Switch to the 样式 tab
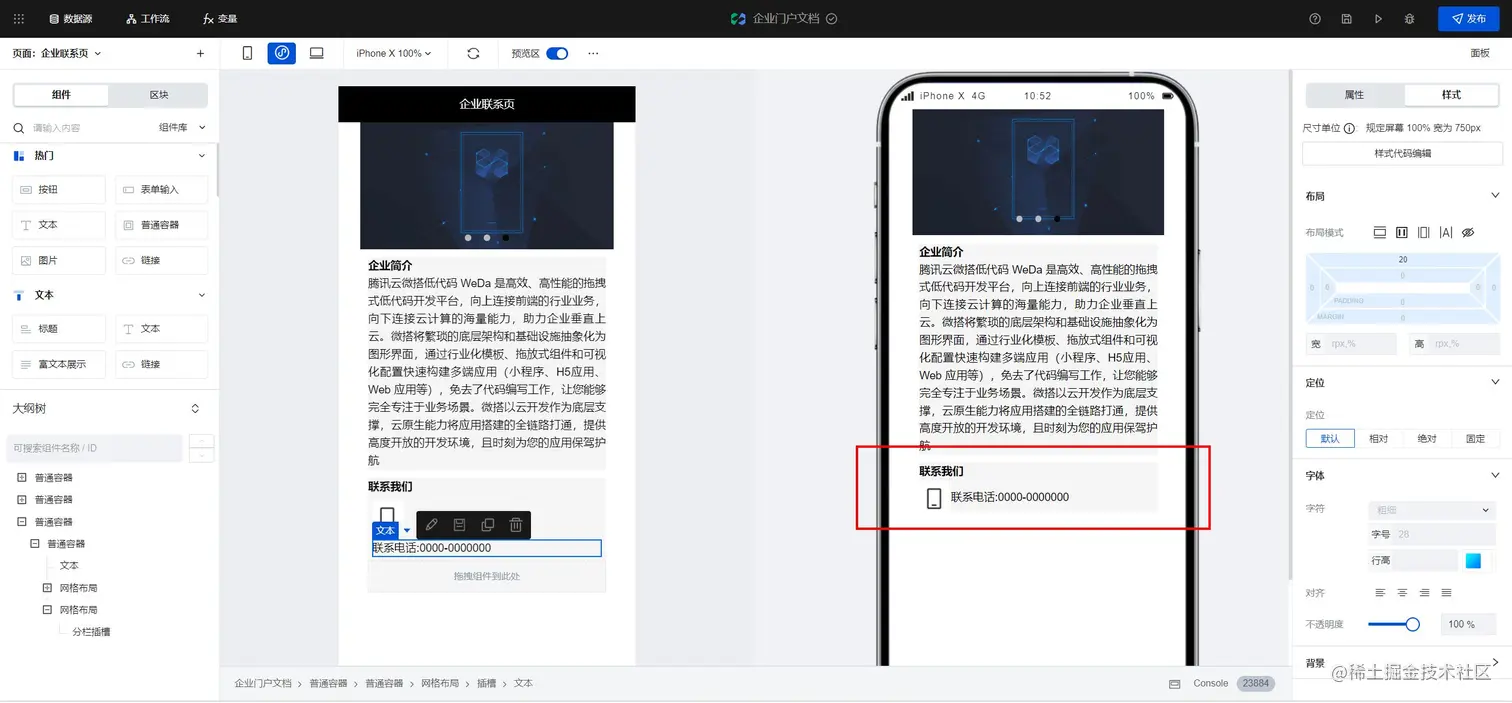 (x=1451, y=95)
